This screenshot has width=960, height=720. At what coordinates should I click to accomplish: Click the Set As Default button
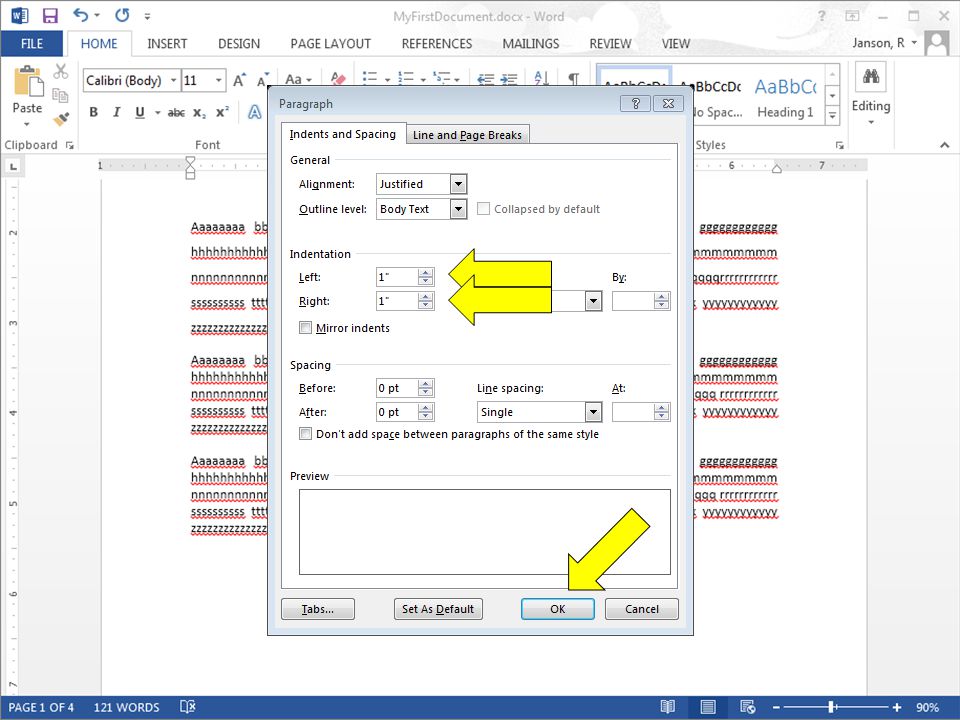tap(438, 609)
